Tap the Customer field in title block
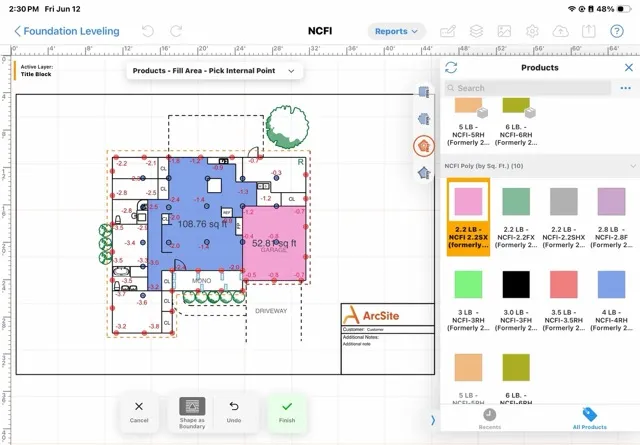The image size is (640, 445). (388, 329)
